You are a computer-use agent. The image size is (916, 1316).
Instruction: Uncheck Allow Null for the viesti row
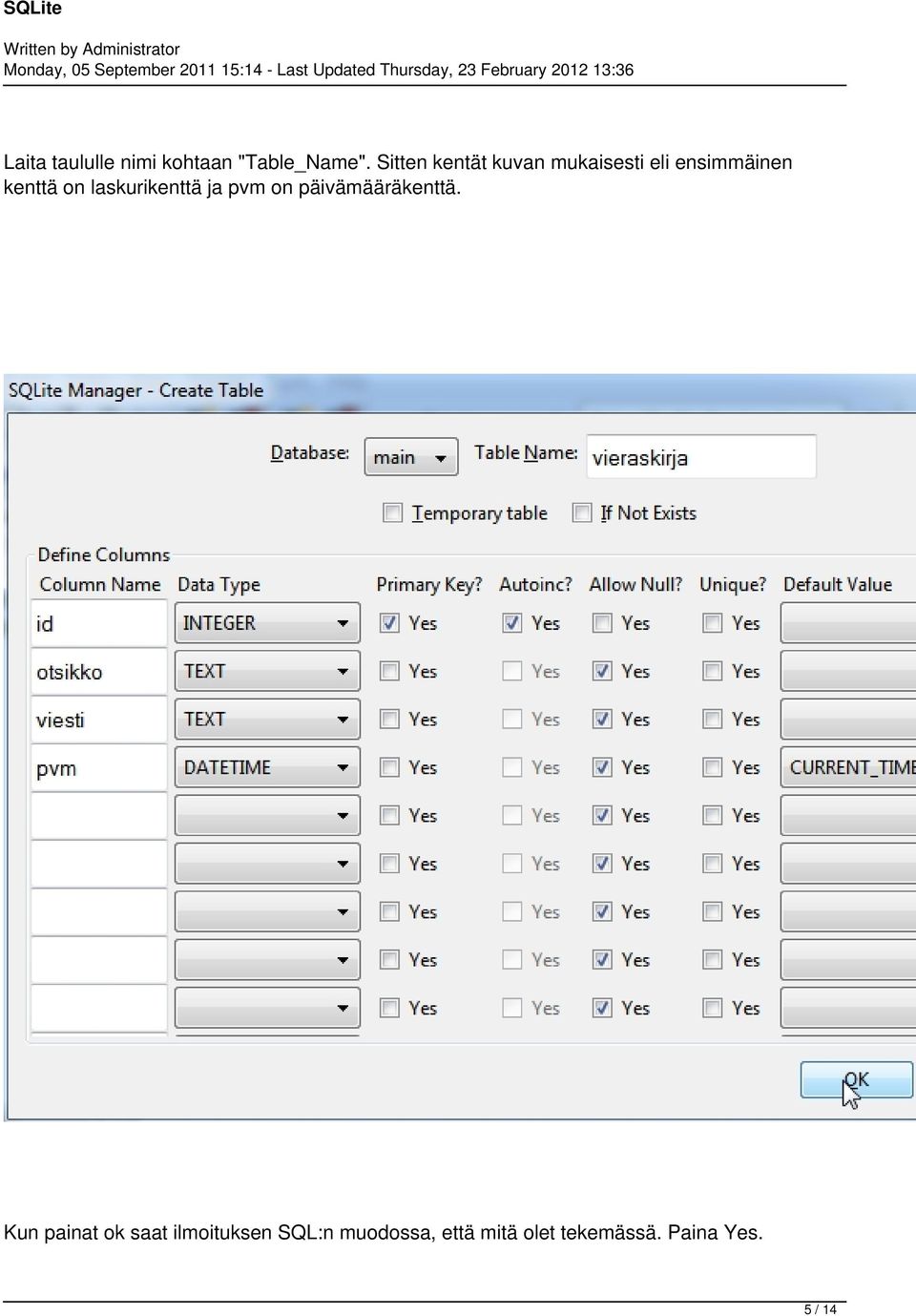(602, 719)
